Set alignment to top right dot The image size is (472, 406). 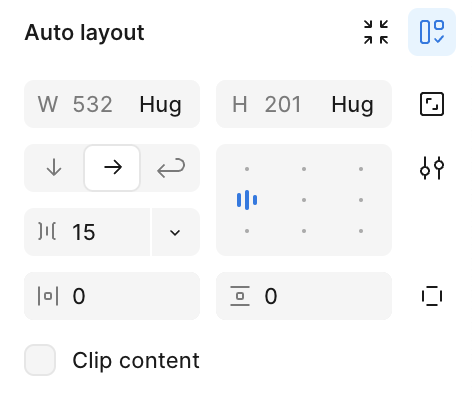(x=361, y=169)
